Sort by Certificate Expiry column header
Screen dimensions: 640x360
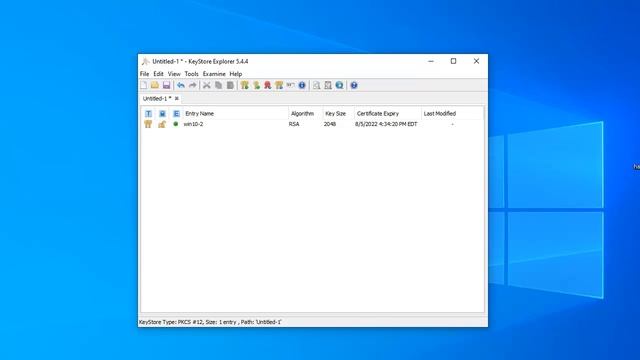[x=388, y=113]
